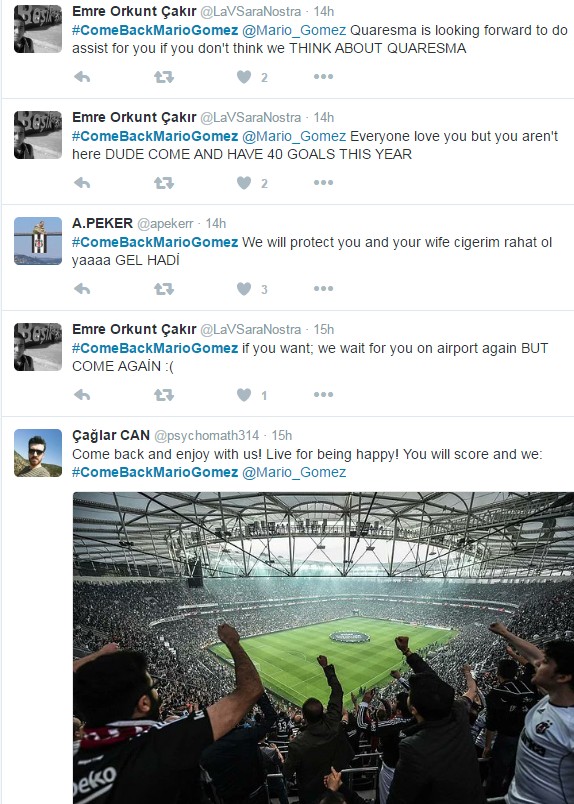Open A.PEKER's Beşiktaş logo avatar

[38, 241]
